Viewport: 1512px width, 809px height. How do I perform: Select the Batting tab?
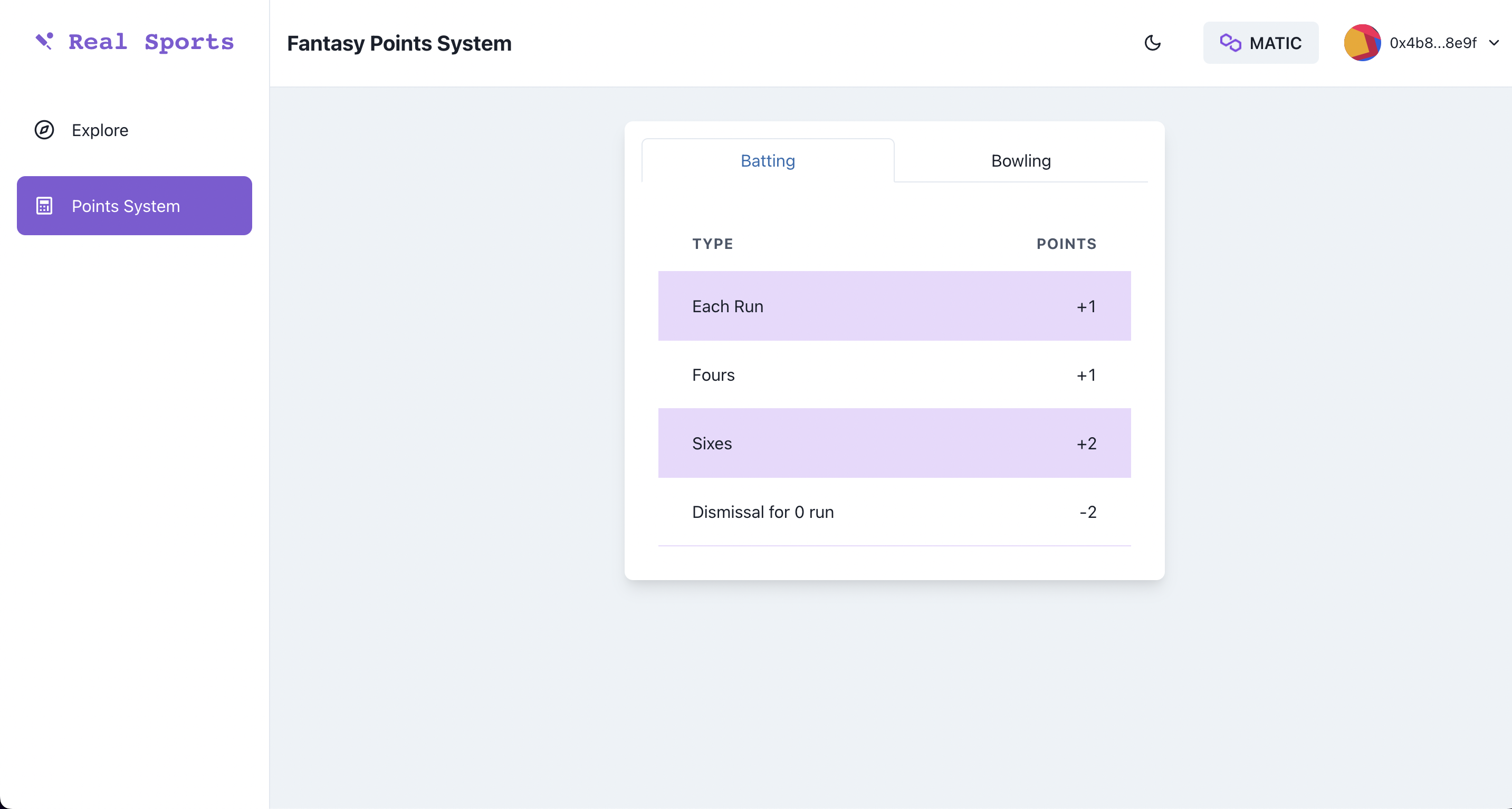tap(768, 161)
